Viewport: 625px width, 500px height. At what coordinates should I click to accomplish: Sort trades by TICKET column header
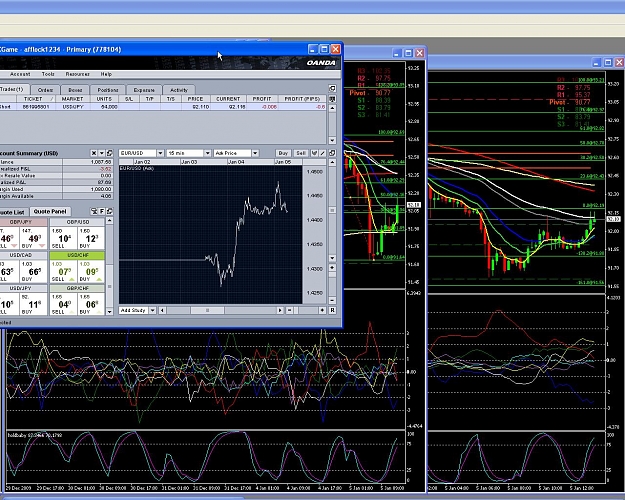tap(35, 99)
